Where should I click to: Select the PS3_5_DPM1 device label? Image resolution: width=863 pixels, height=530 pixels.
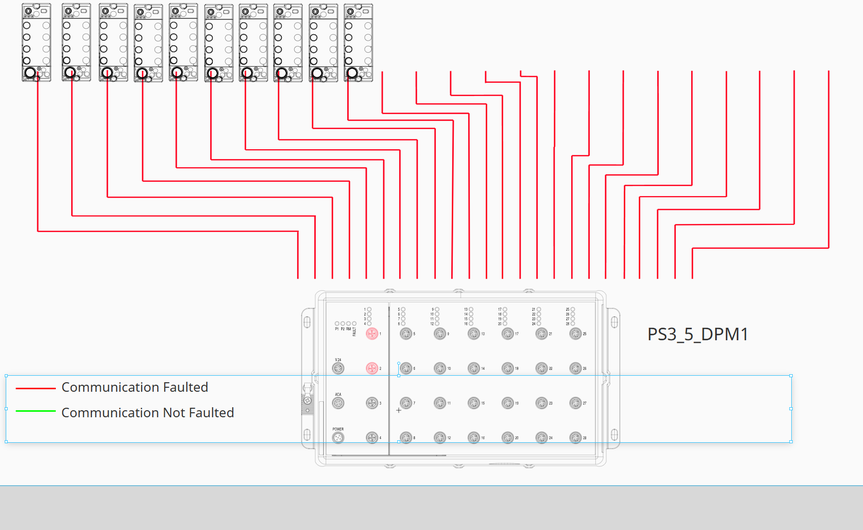click(x=698, y=334)
